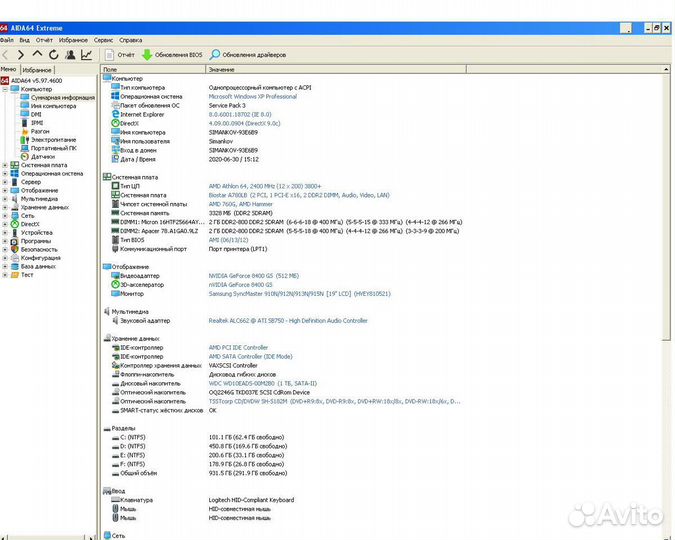
Task: Open Biostar A780LB motherboard link
Action: point(299,195)
